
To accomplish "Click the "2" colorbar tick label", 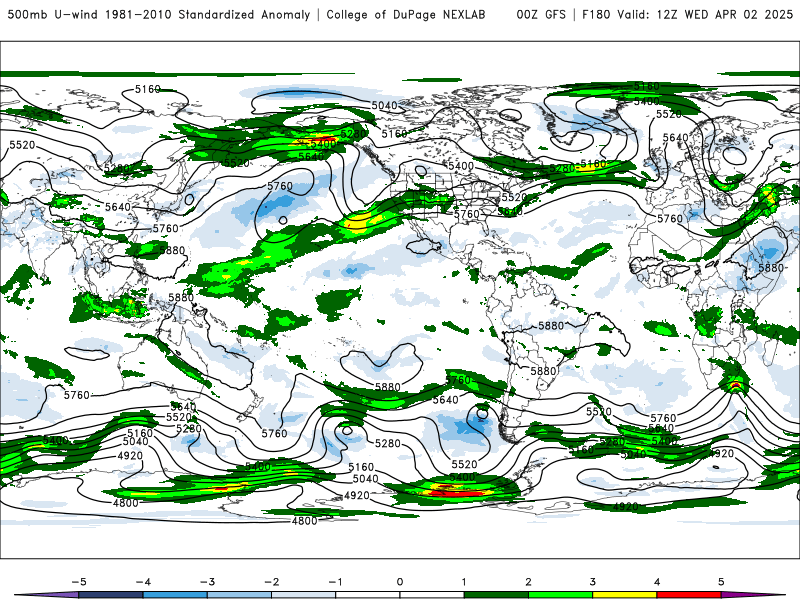I will pos(529,582).
